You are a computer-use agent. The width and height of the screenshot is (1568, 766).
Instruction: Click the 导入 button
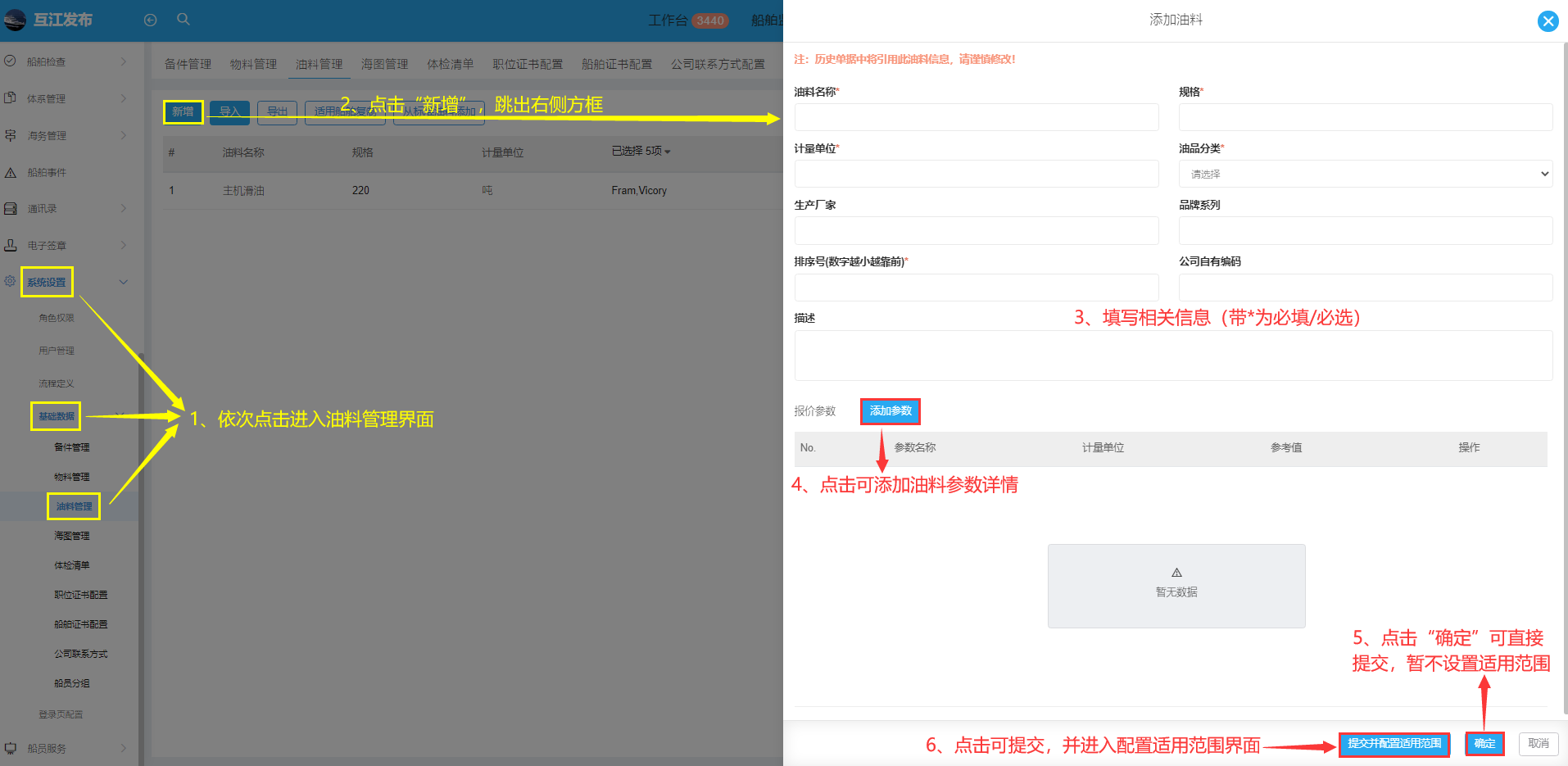click(229, 112)
